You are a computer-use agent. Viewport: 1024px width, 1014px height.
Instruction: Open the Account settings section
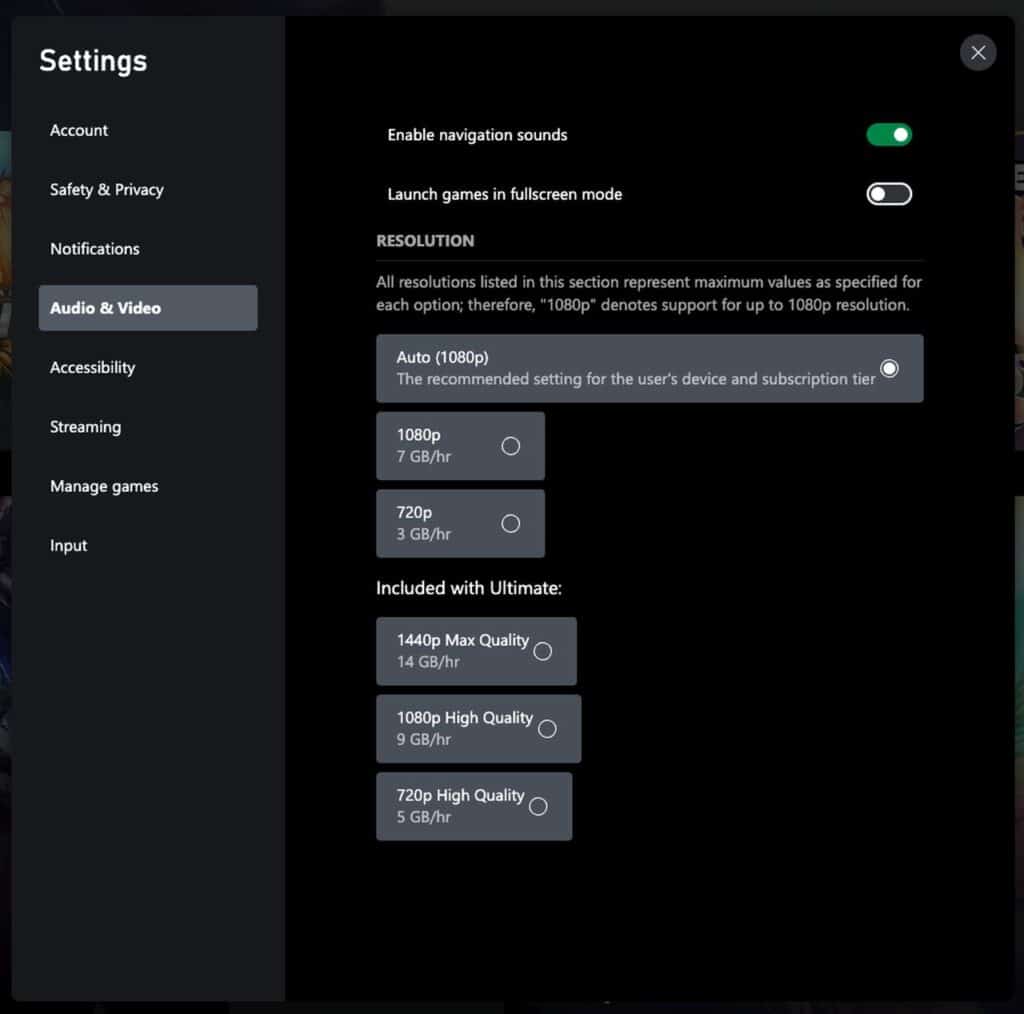coord(79,130)
